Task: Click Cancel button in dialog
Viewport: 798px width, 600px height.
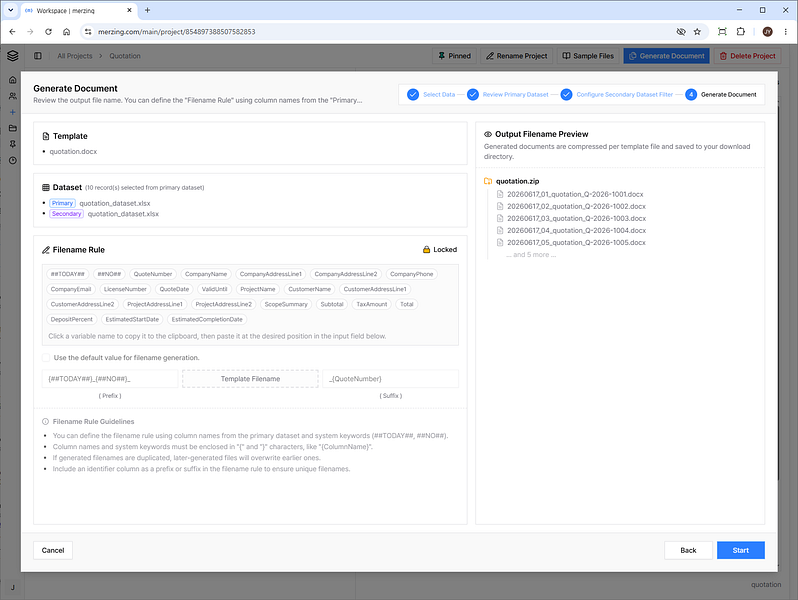Action: [x=53, y=550]
